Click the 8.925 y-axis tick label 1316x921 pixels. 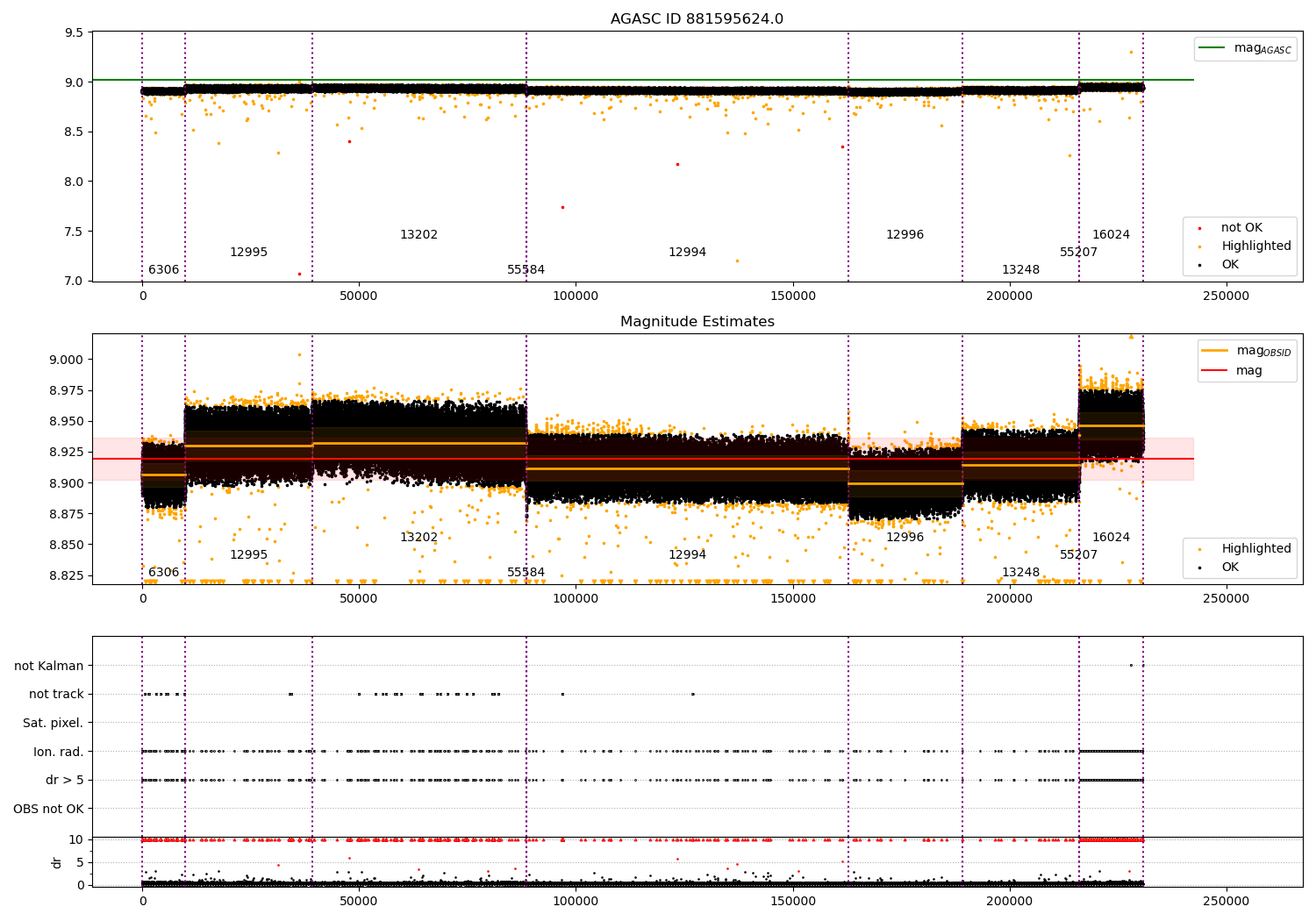[x=67, y=453]
